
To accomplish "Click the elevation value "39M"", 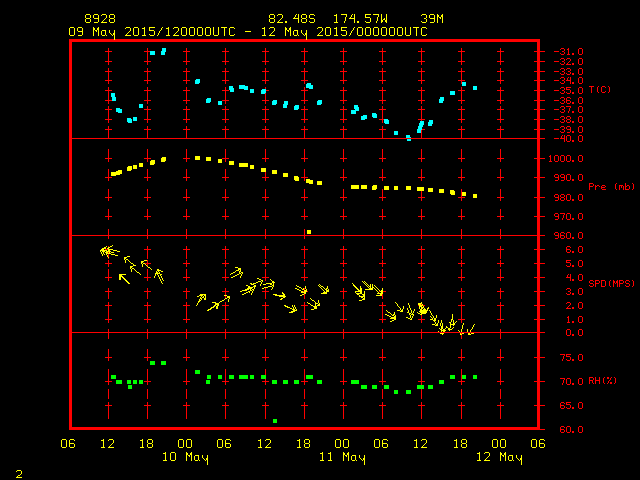I will tap(432, 19).
